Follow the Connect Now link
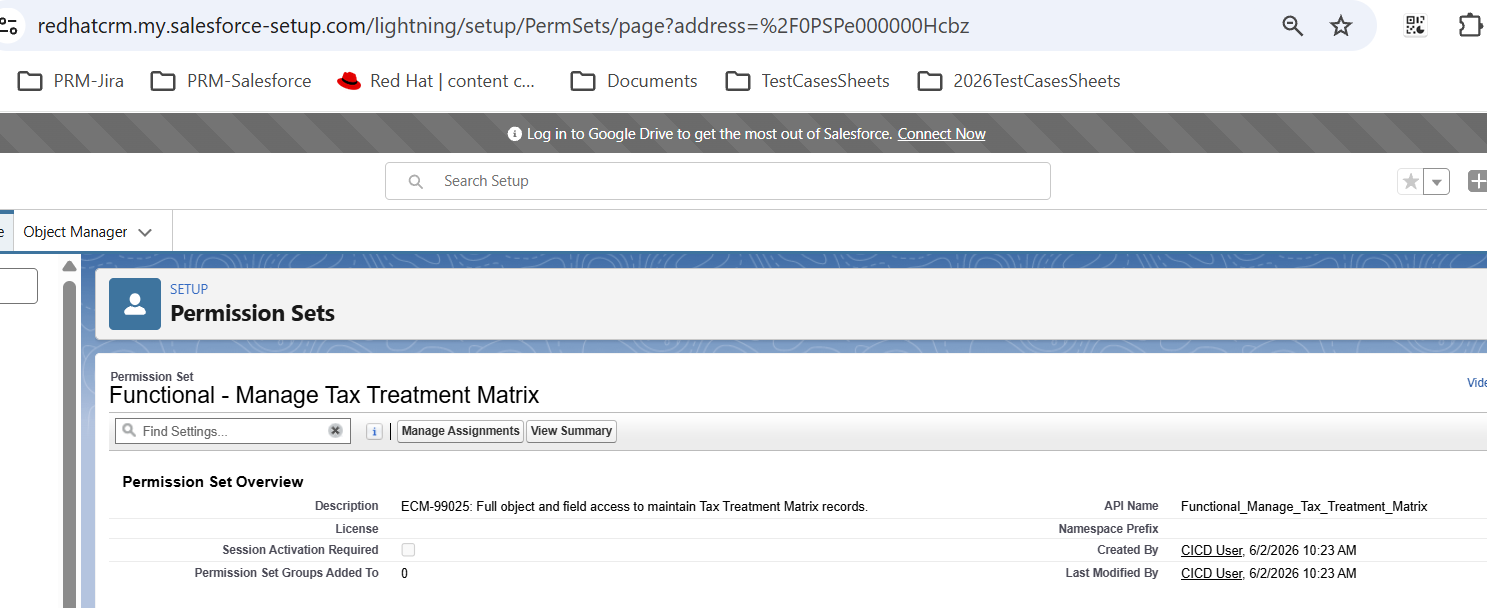1487x608 pixels. click(941, 134)
